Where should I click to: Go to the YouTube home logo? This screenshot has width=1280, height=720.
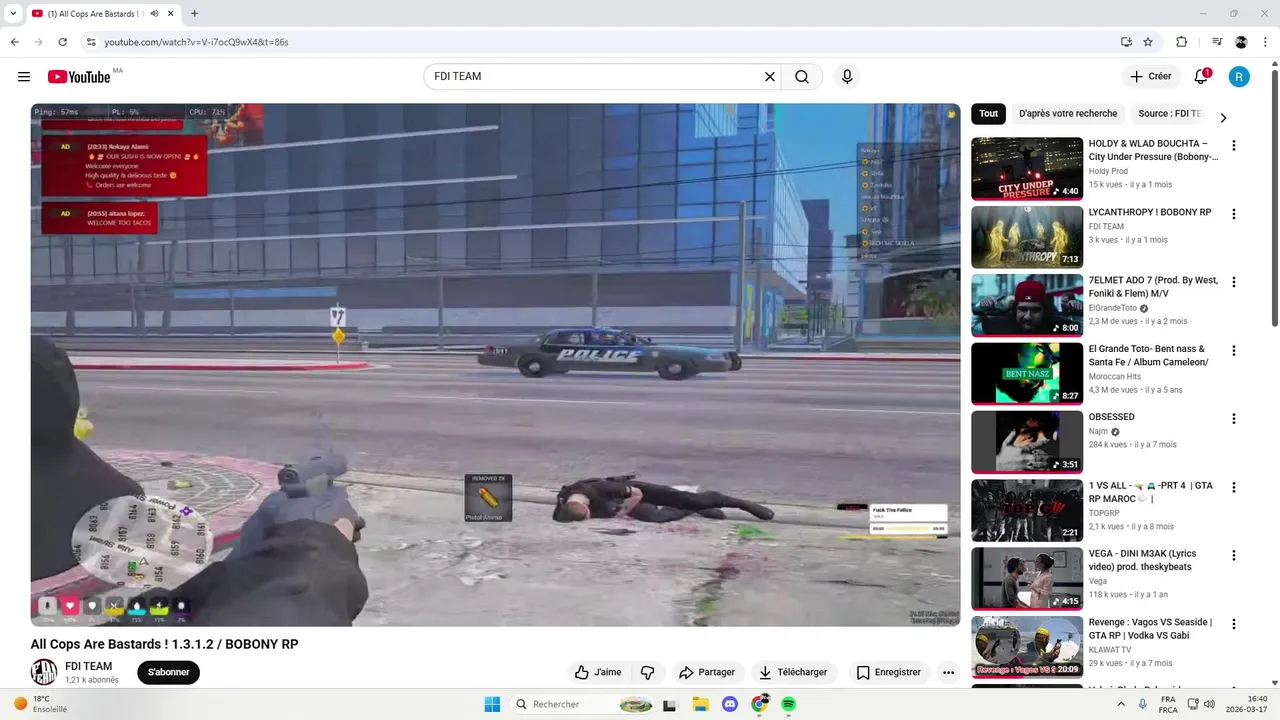click(x=79, y=77)
